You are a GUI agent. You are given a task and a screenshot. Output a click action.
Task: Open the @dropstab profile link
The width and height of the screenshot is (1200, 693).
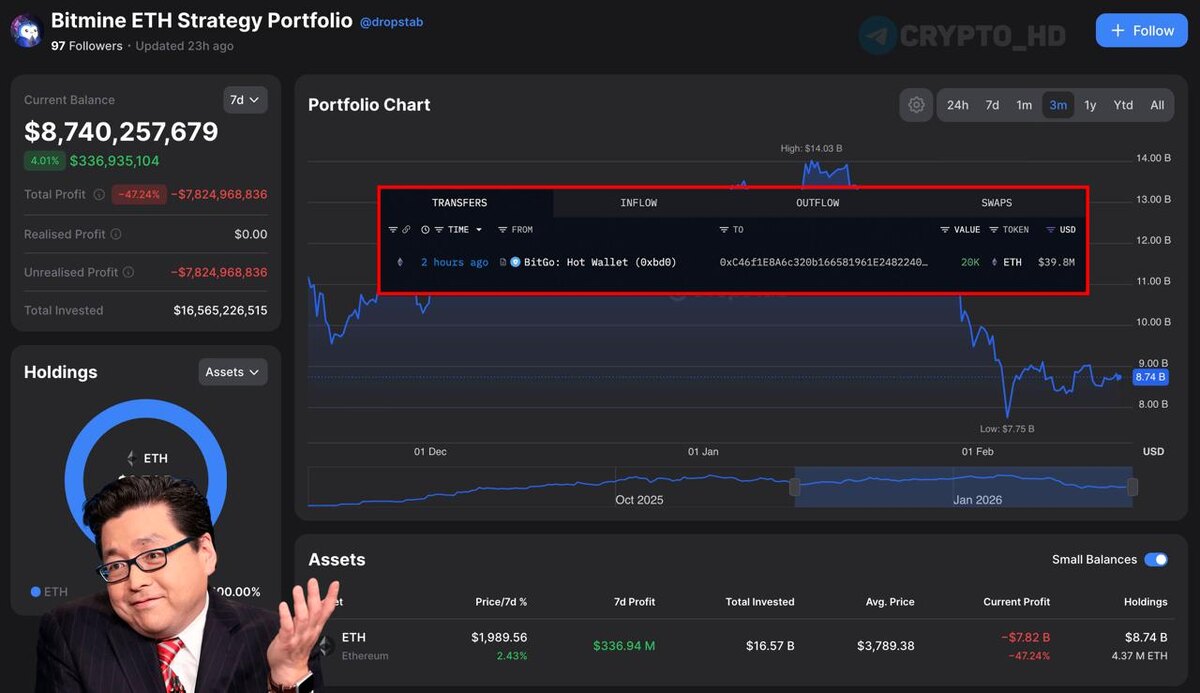click(391, 21)
